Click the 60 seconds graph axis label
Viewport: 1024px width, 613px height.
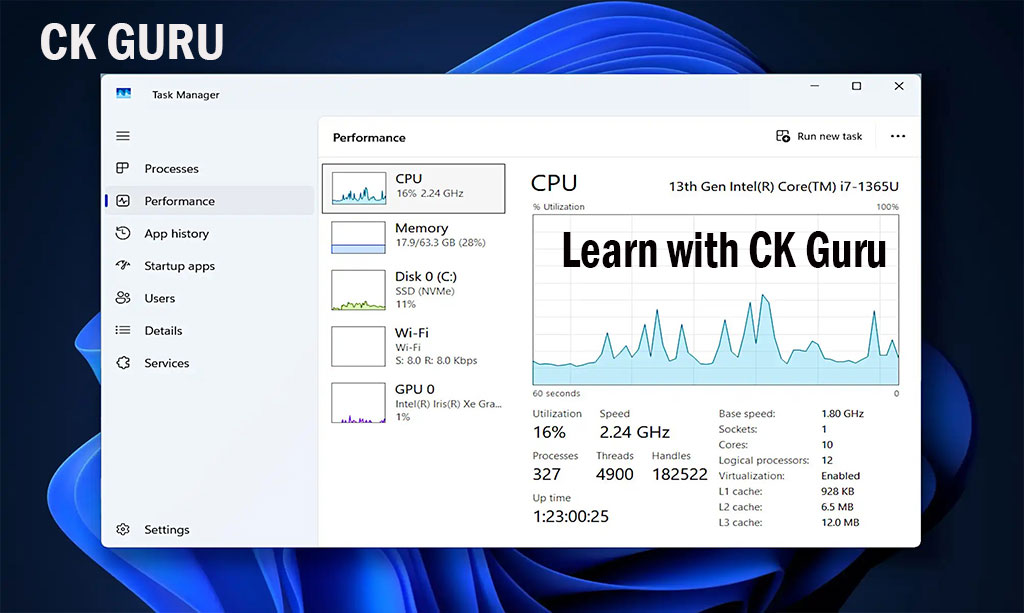point(556,393)
